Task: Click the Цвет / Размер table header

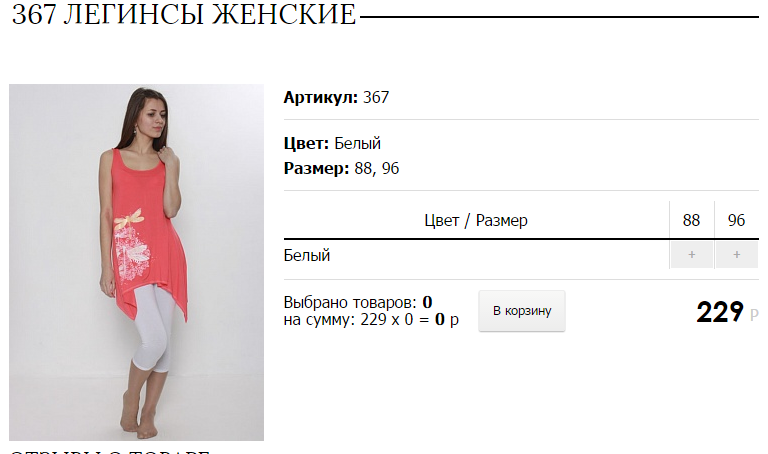Action: [476, 220]
